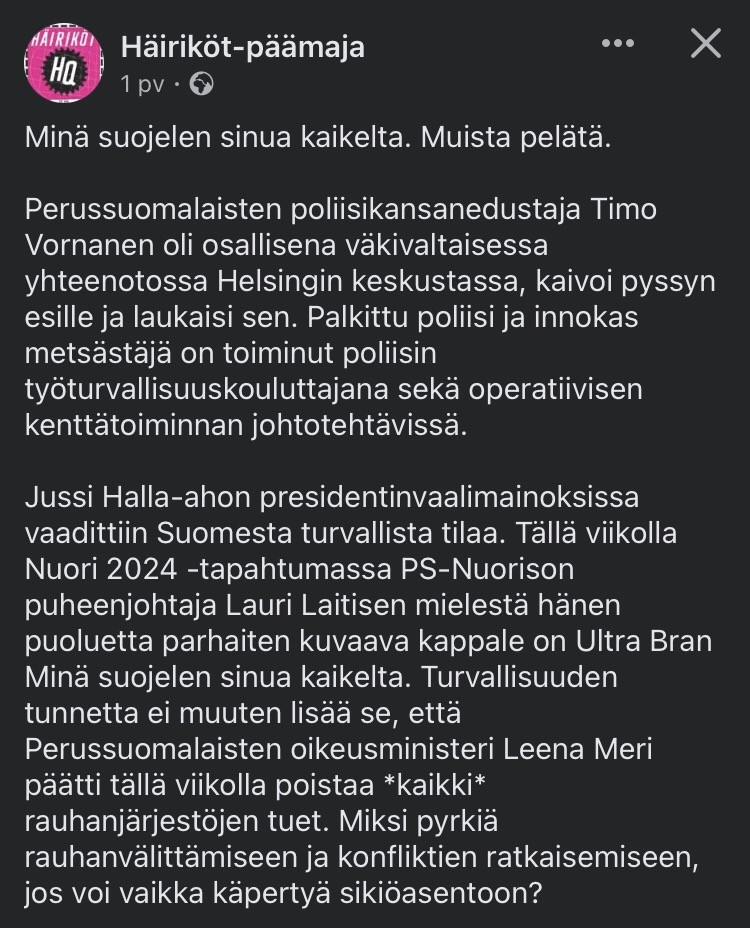750x928 pixels.
Task: Click the words 'Ultra Bran' in post
Action: [643, 642]
